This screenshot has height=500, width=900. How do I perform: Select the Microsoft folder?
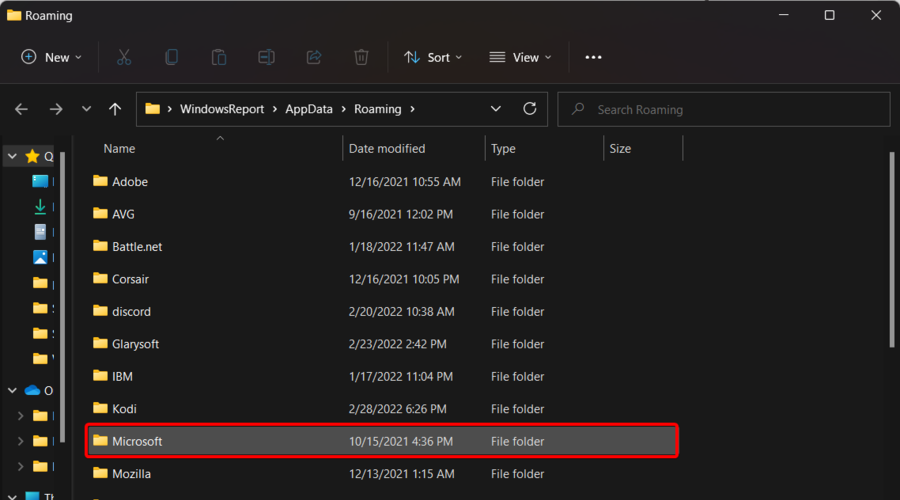(382, 441)
